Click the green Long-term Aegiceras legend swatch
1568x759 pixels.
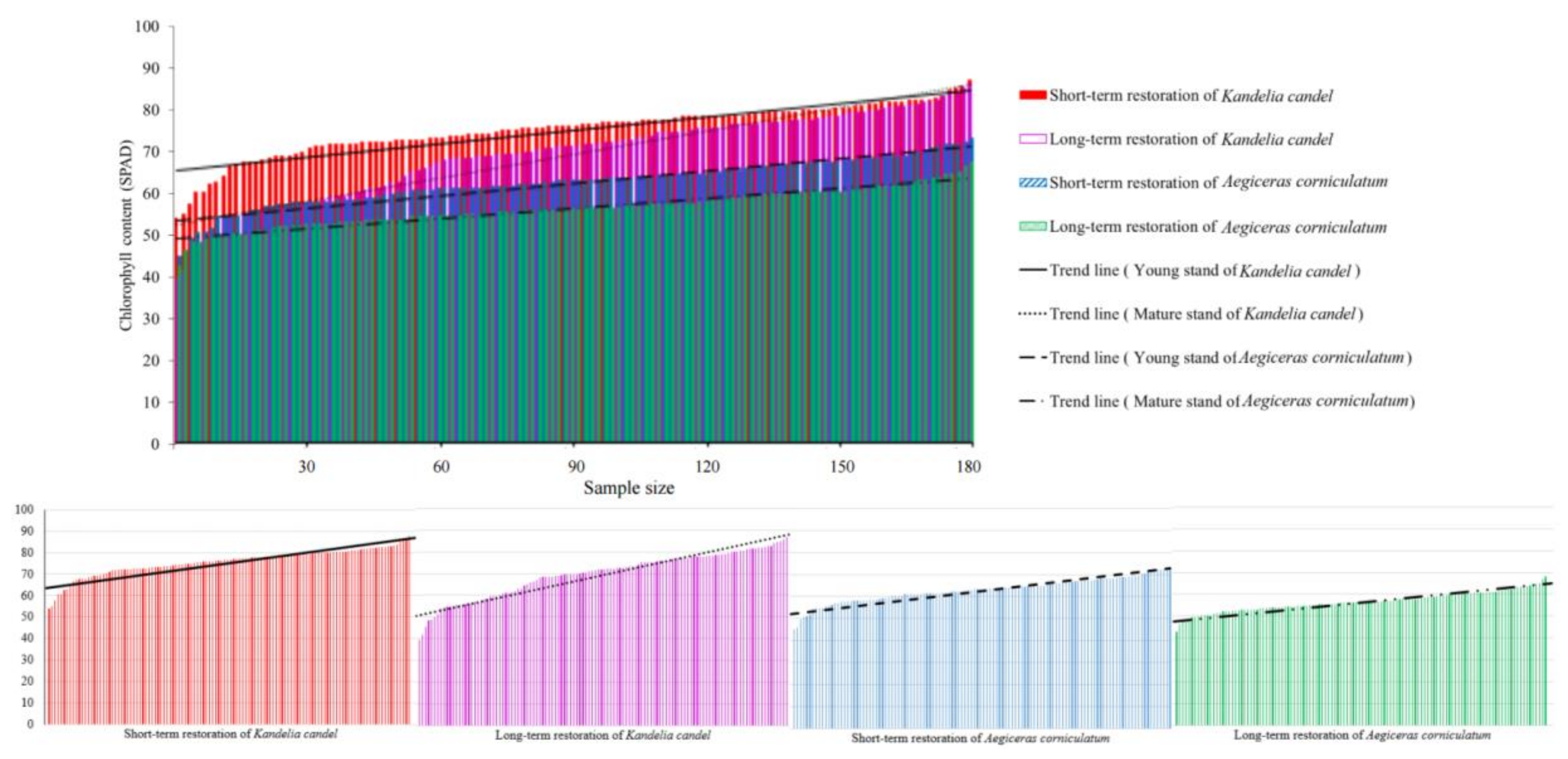[x=1032, y=226]
